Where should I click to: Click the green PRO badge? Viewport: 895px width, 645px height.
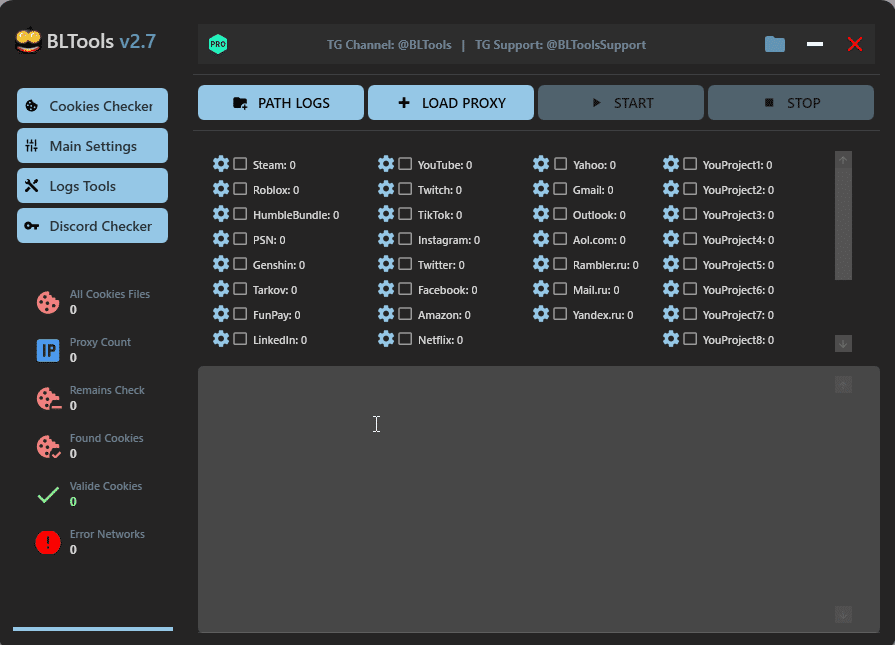(x=218, y=44)
